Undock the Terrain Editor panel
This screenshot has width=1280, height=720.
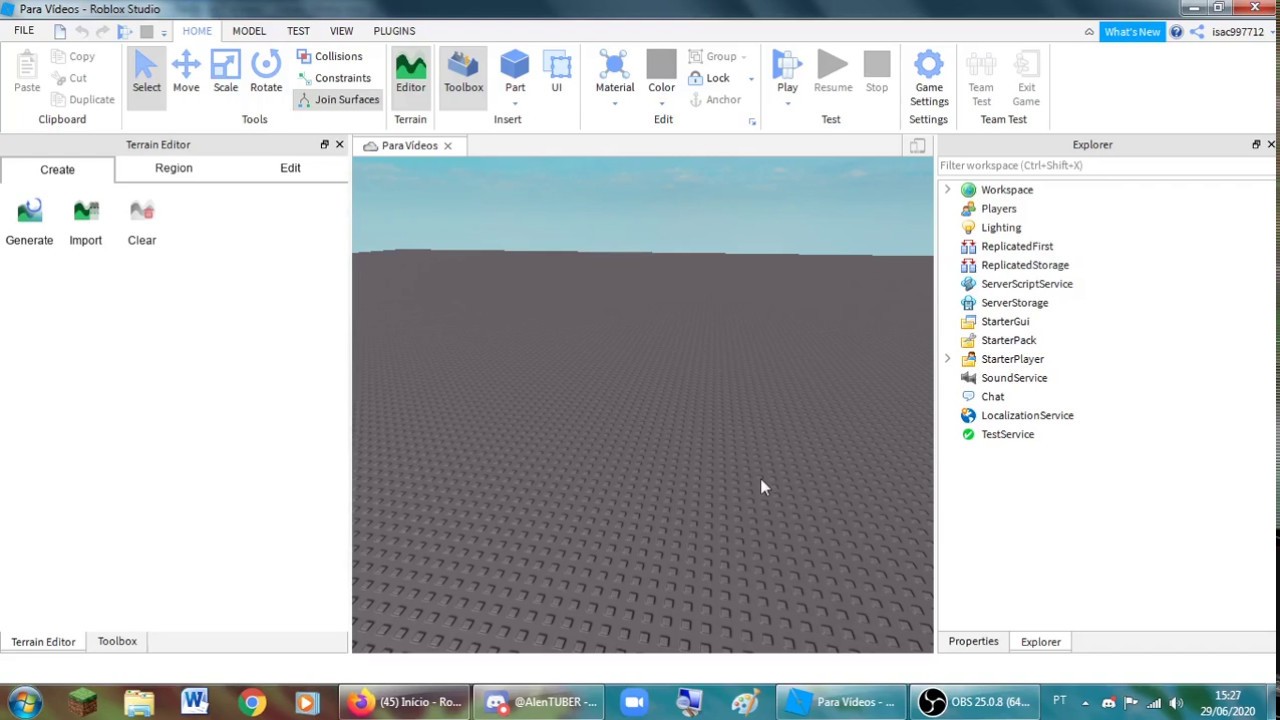324,145
